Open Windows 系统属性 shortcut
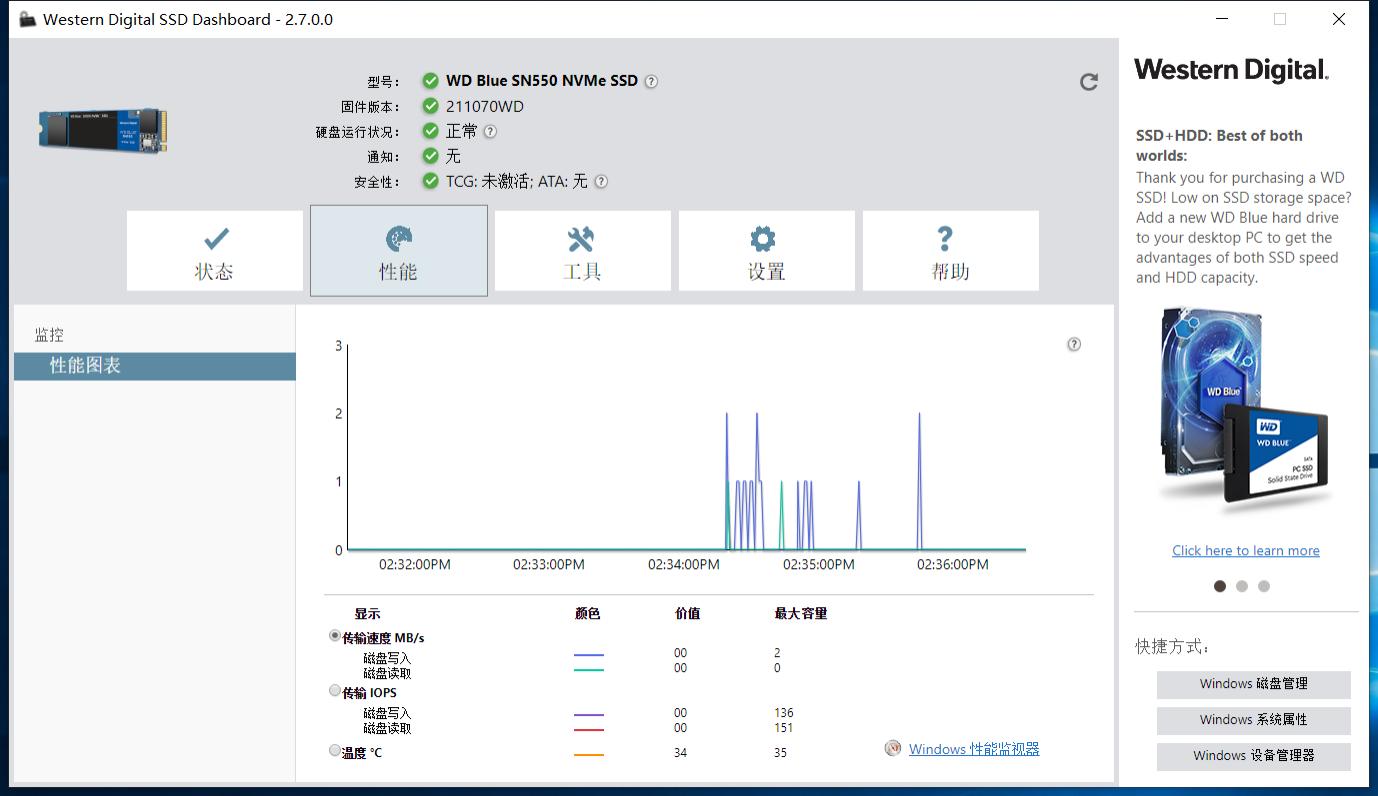 pos(1254,720)
